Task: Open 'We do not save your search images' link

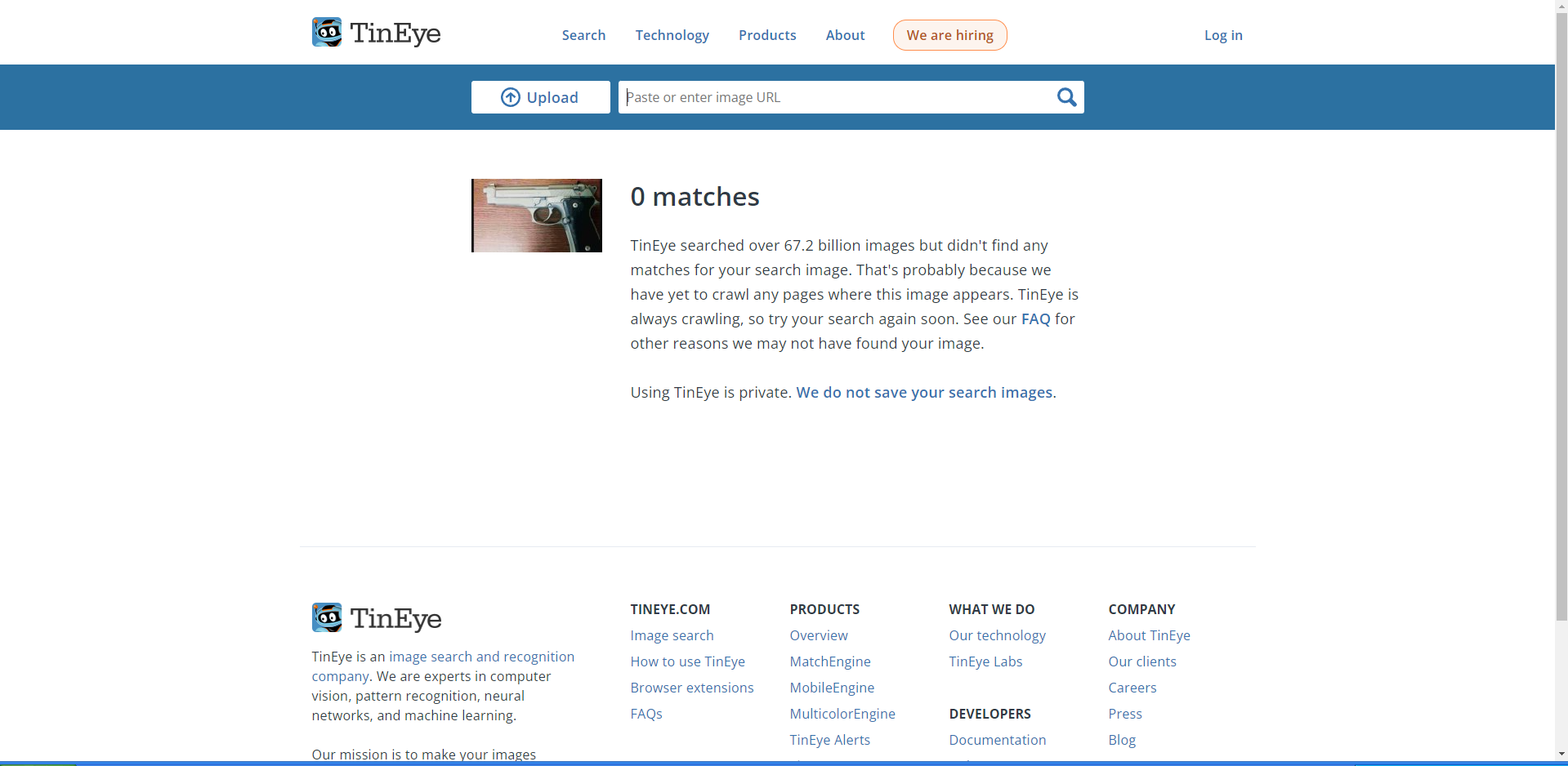Action: pyautogui.click(x=924, y=393)
